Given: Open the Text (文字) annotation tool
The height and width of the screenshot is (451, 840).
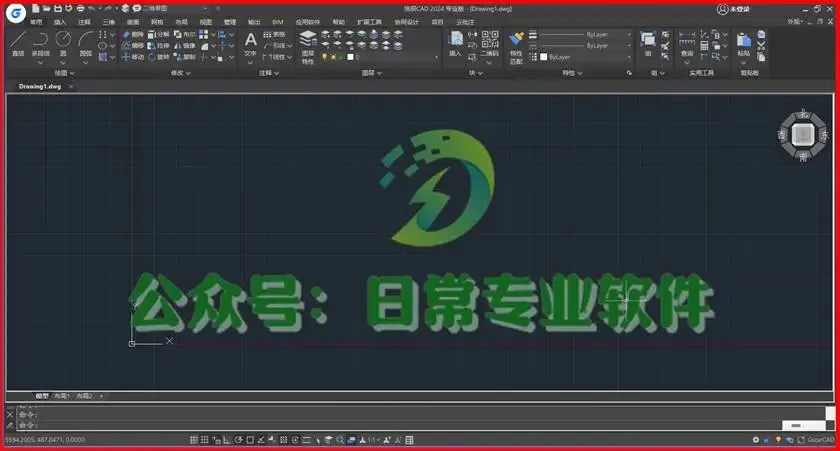Looking at the screenshot, I should [250, 44].
